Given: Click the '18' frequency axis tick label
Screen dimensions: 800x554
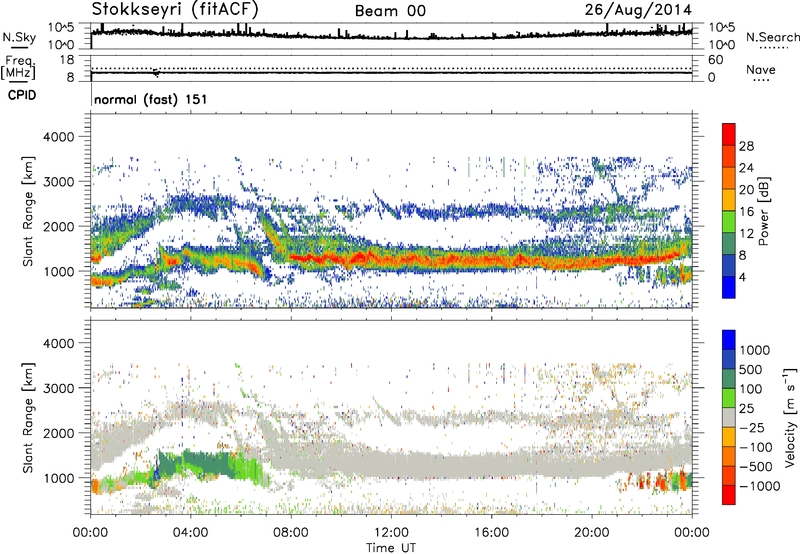Looking at the screenshot, I should click(67, 60).
